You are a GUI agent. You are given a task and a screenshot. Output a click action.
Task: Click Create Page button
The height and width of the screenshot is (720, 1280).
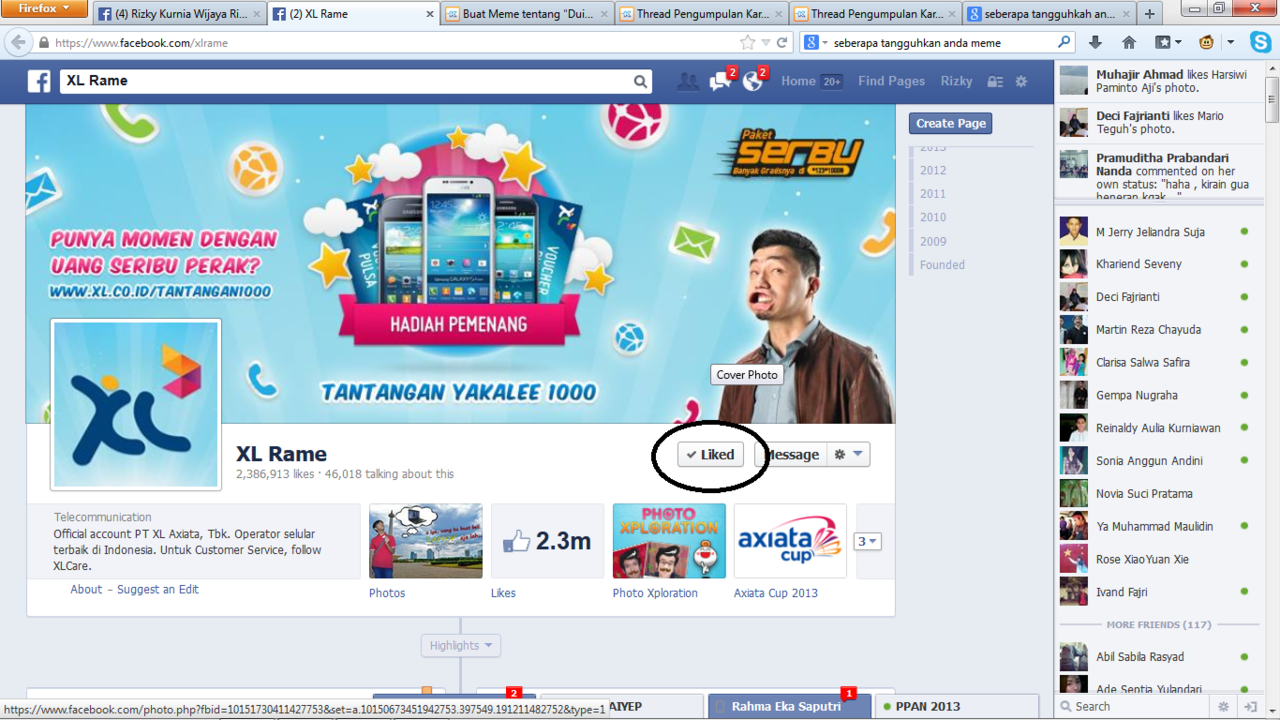(951, 123)
